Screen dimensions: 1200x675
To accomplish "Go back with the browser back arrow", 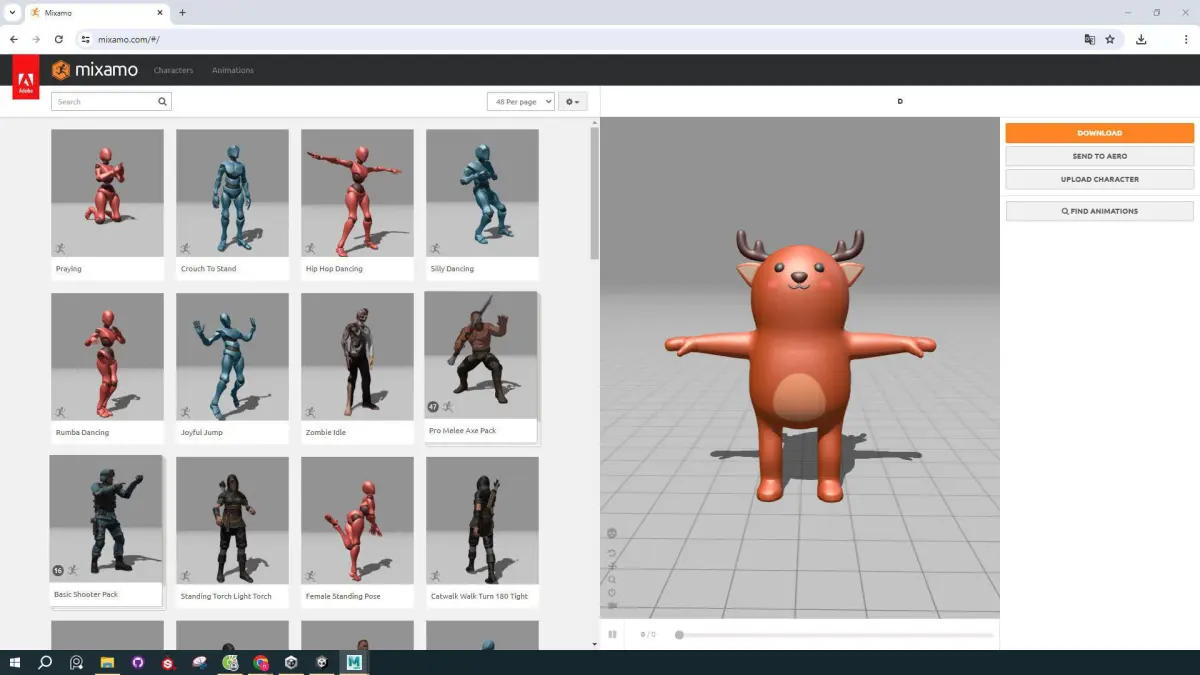I will pos(14,39).
